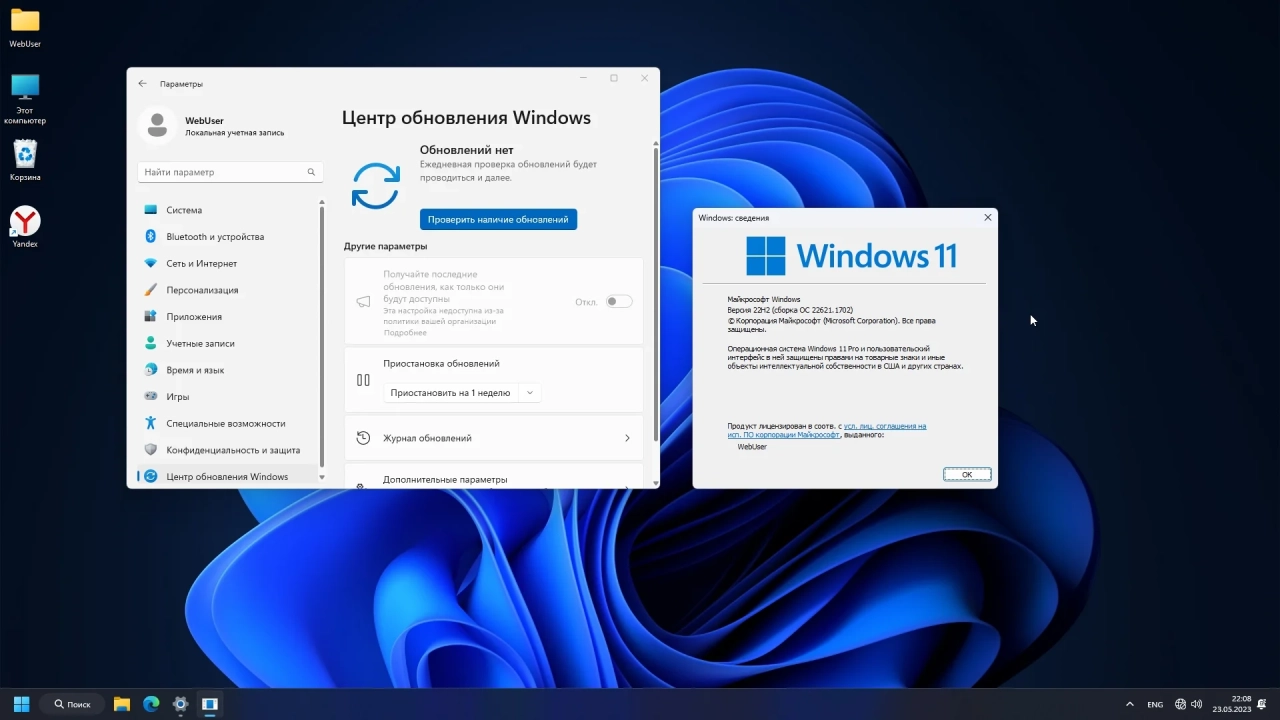Open Bluetooth и устройства in Settings
This screenshot has height=720, width=1280.
pyautogui.click(x=229, y=237)
